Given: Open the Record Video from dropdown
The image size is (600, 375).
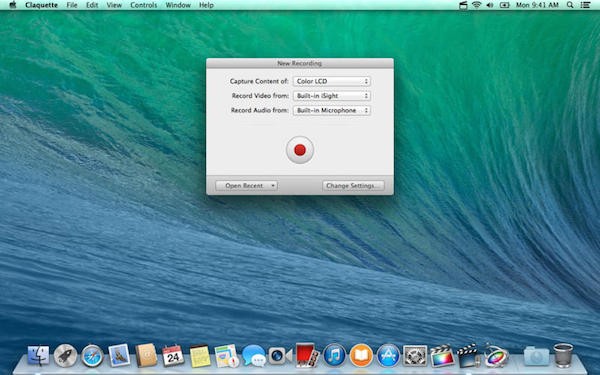Looking at the screenshot, I should 332,96.
